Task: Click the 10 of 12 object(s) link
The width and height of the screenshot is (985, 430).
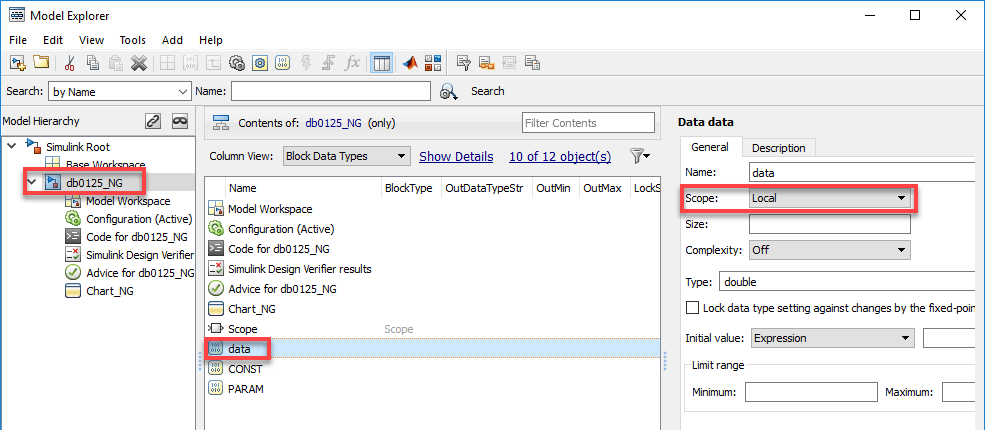Action: [x=560, y=156]
